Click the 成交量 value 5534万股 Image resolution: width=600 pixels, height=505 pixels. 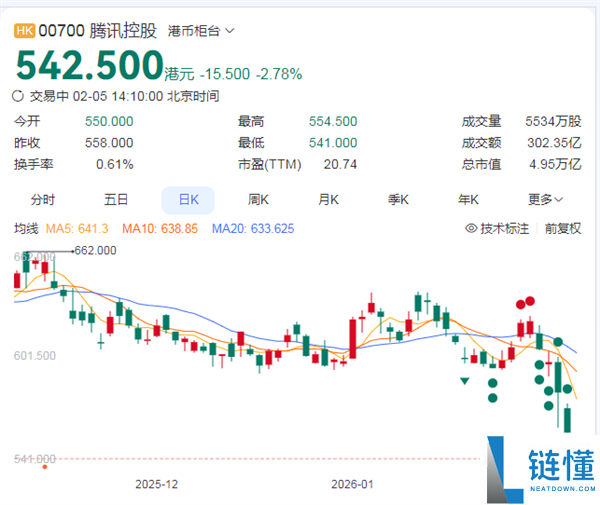[x=553, y=122]
